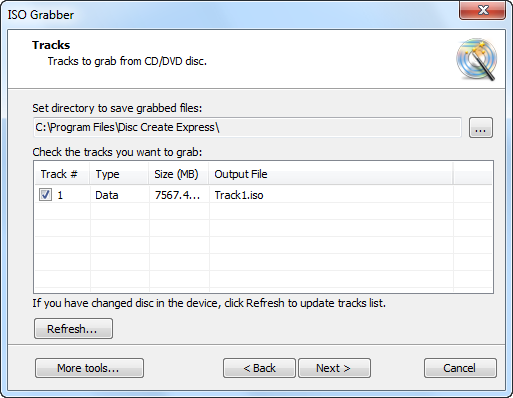This screenshot has height=398, width=513.
Task: Select the 7567.4 size cell
Action: tap(177, 195)
